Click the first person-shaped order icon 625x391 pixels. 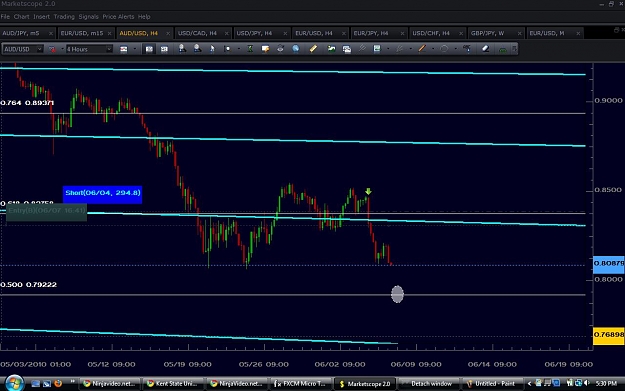(182, 49)
